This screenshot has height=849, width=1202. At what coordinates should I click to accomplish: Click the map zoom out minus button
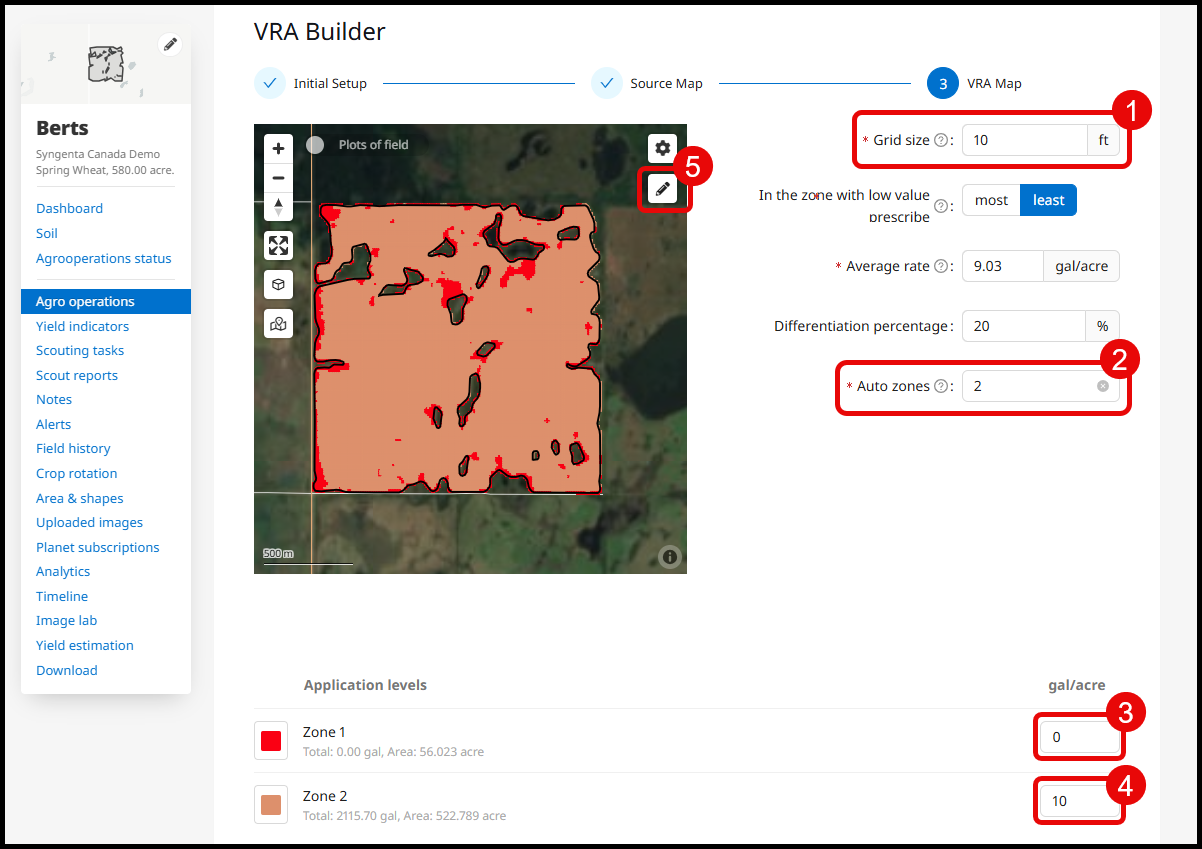tap(278, 178)
